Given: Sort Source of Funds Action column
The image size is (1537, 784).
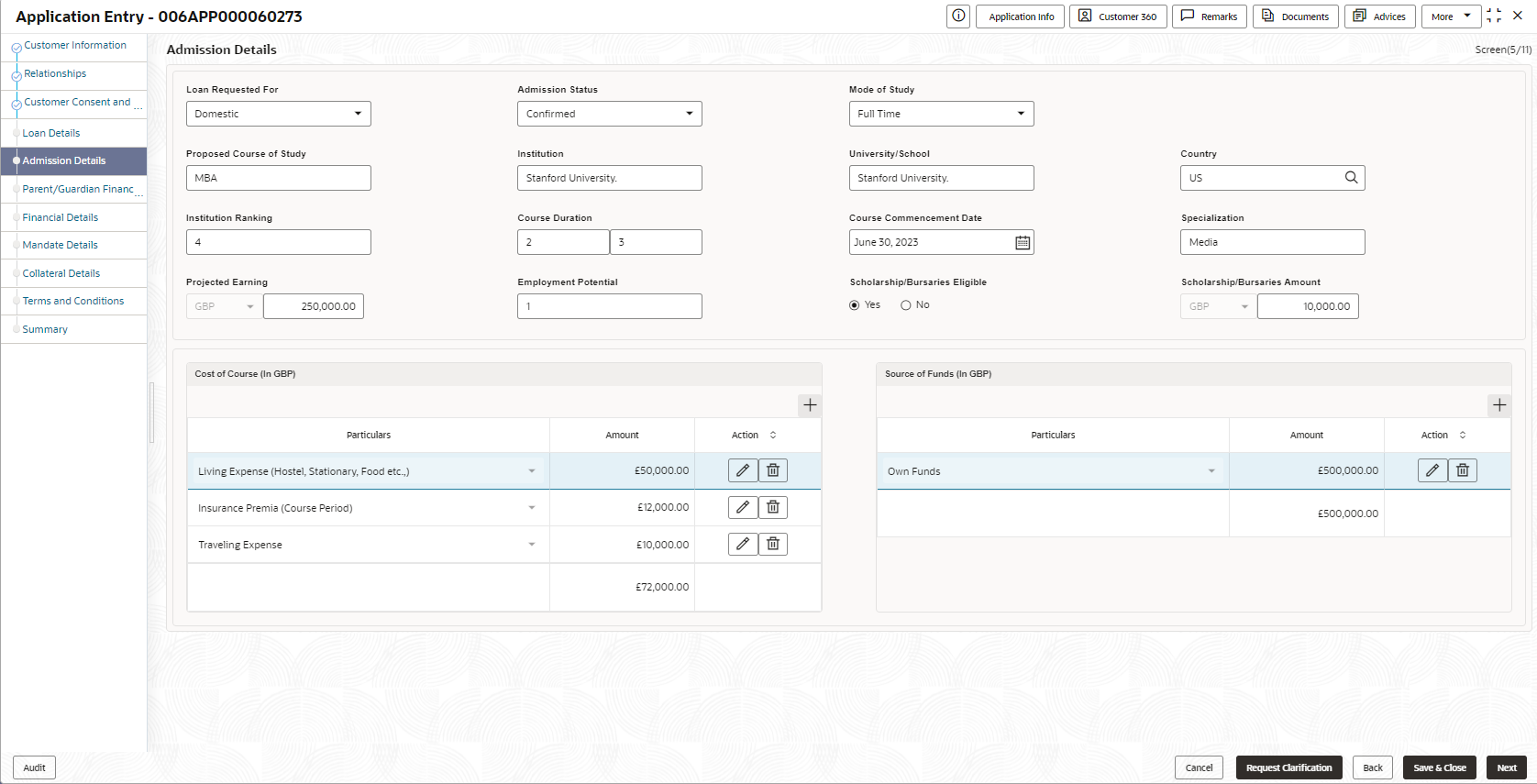Looking at the screenshot, I should click(1463, 435).
